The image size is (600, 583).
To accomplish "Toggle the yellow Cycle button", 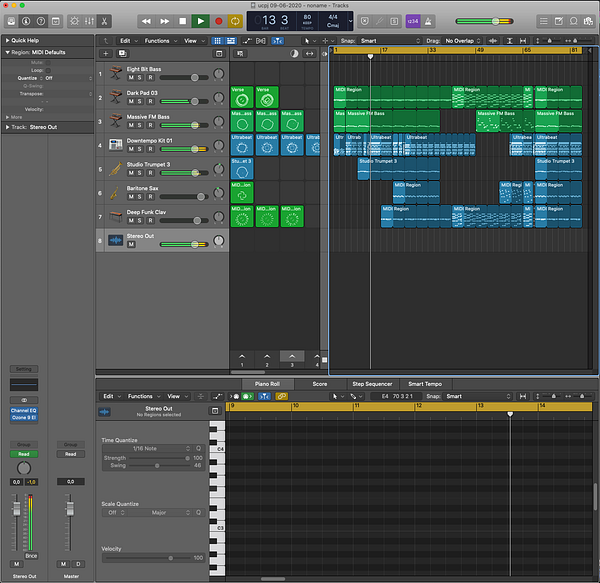I will tap(235, 20).
